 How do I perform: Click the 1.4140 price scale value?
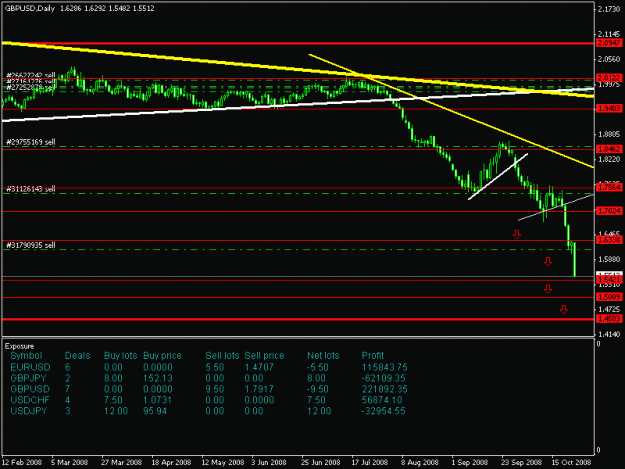[609, 334]
